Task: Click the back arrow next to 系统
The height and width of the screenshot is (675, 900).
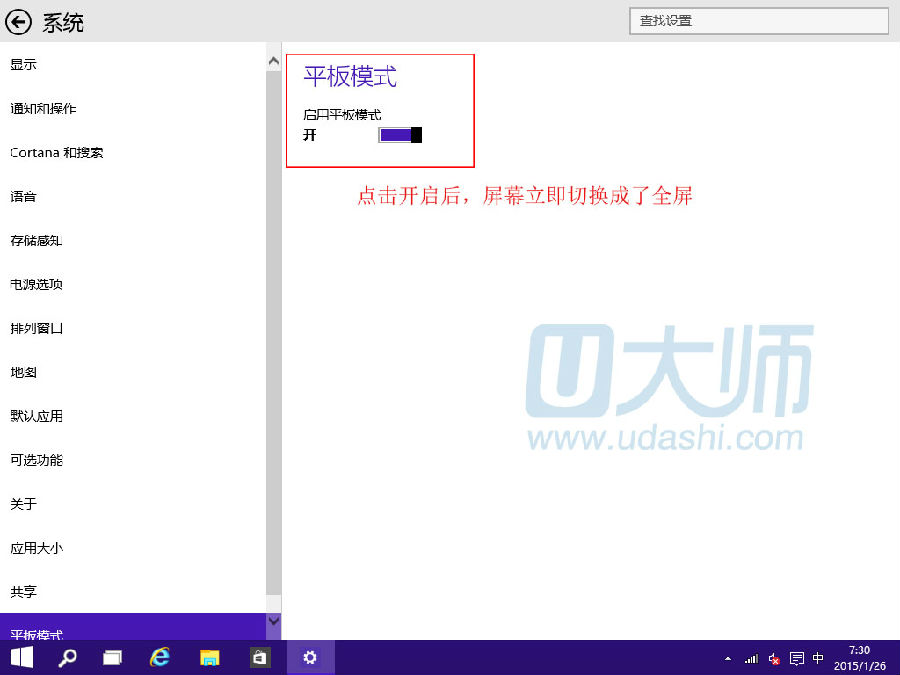Action: point(19,21)
